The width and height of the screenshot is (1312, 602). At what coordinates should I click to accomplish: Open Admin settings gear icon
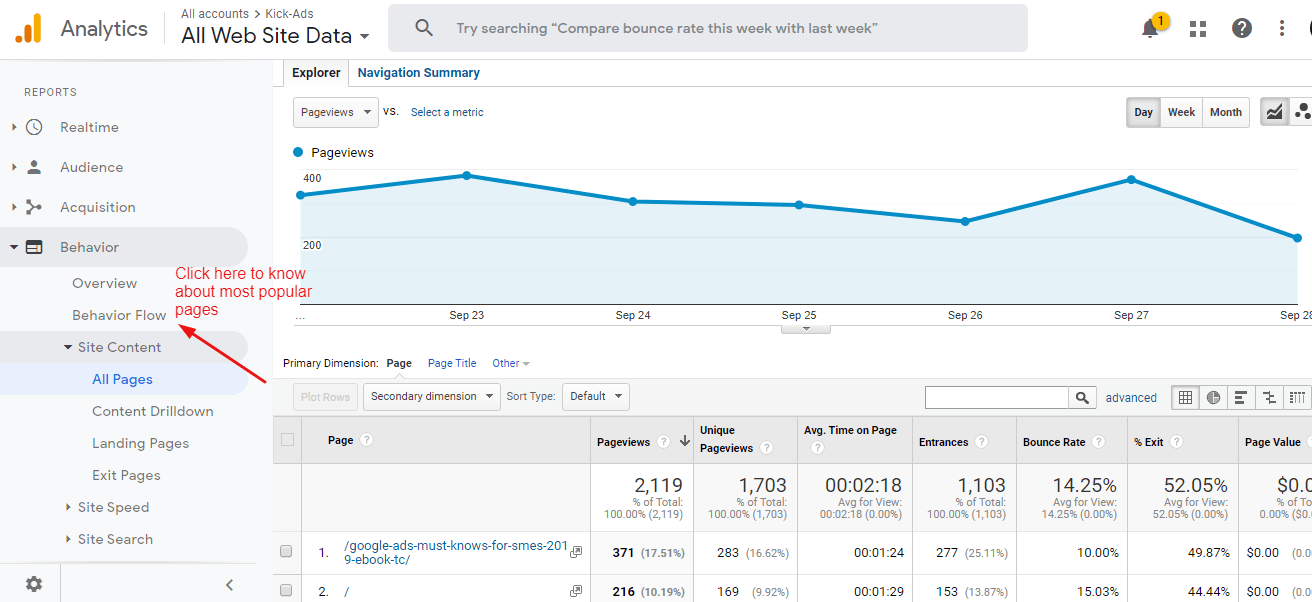pos(34,584)
